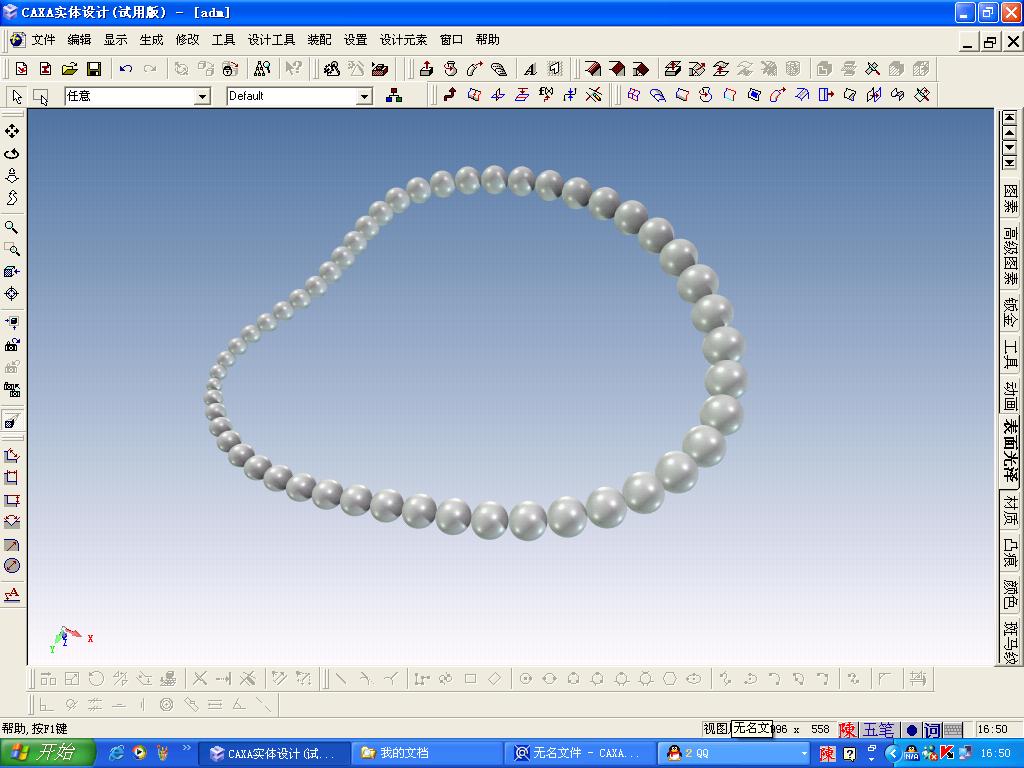This screenshot has width=1024, height=768.
Task: Open the design tree search icon
Action: point(262,69)
